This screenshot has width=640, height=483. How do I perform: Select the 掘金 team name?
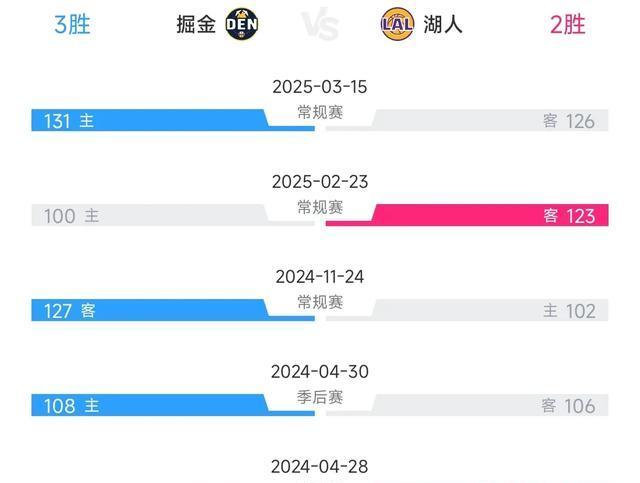pos(196,24)
